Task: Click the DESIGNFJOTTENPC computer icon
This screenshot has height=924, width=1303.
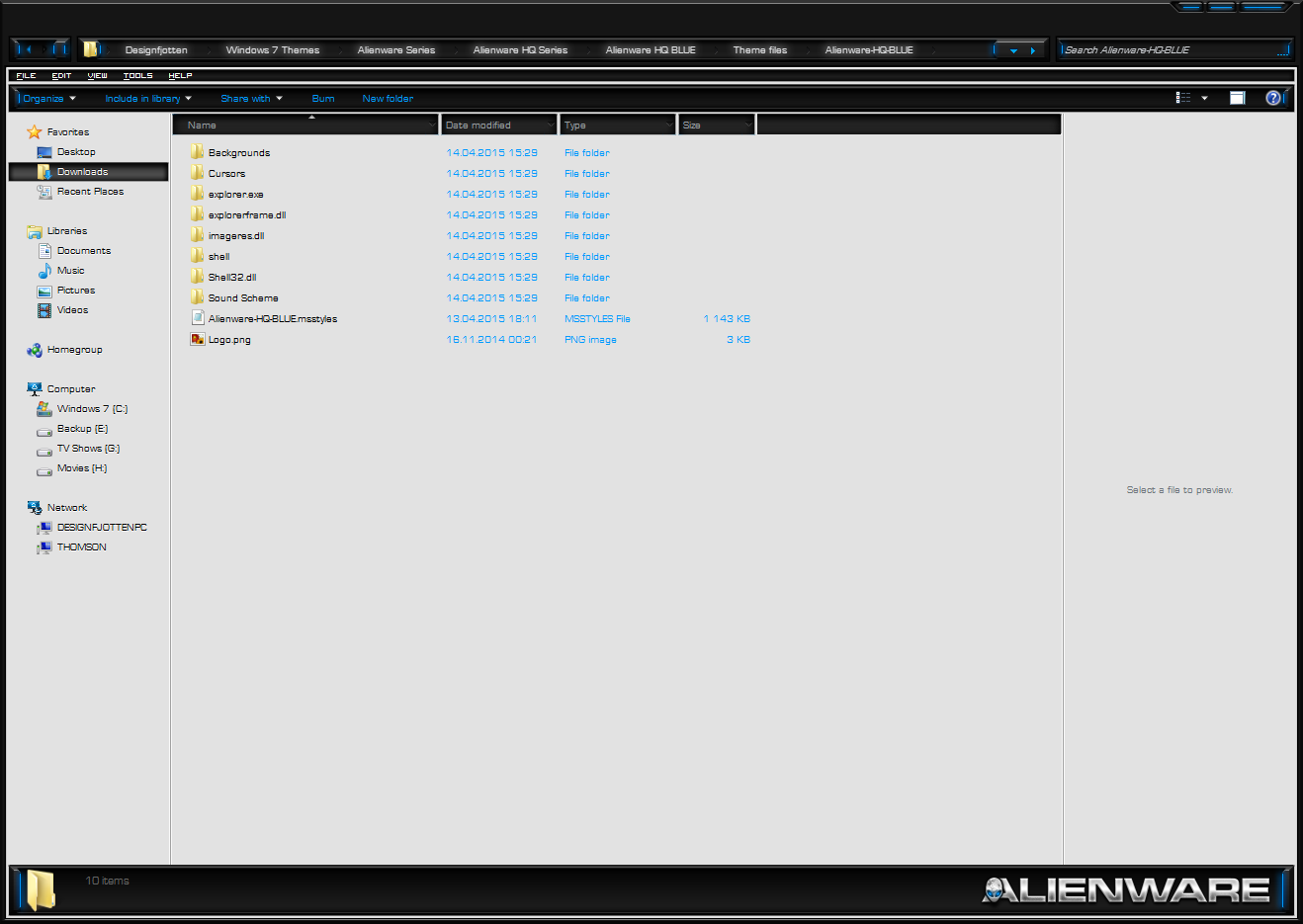Action: pyautogui.click(x=44, y=528)
